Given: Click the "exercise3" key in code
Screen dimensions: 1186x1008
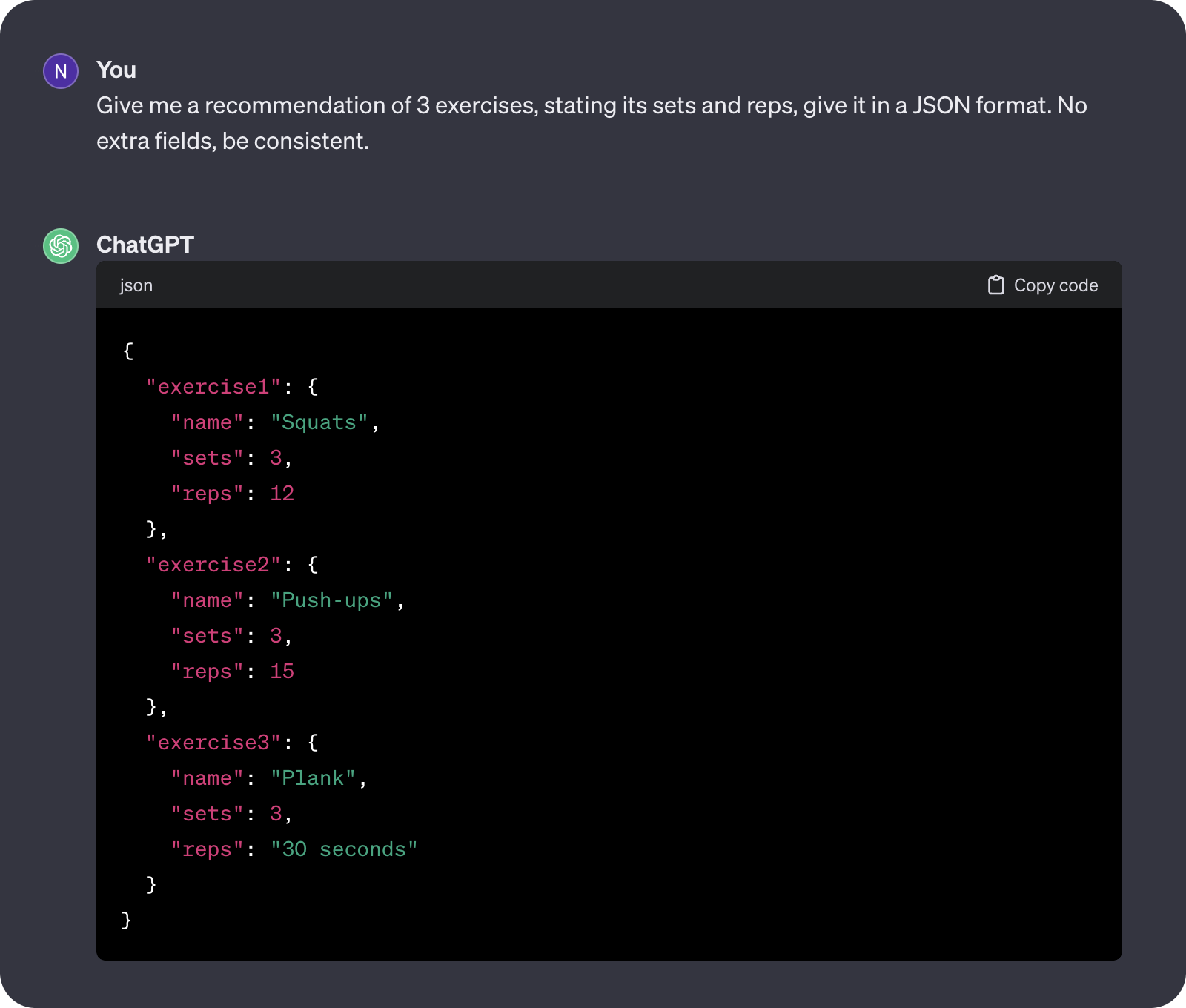Looking at the screenshot, I should [213, 743].
